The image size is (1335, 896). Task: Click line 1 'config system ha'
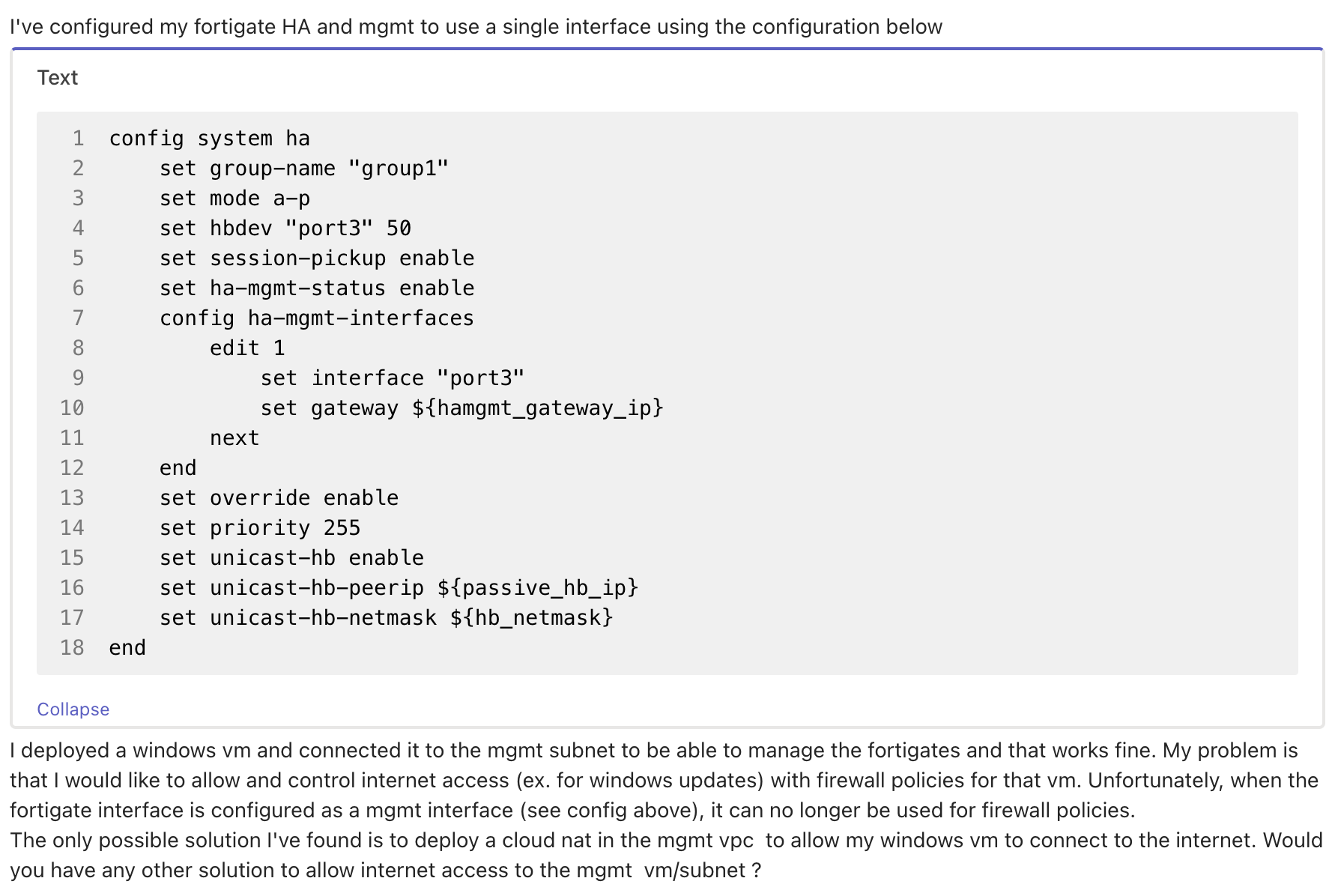(x=211, y=138)
